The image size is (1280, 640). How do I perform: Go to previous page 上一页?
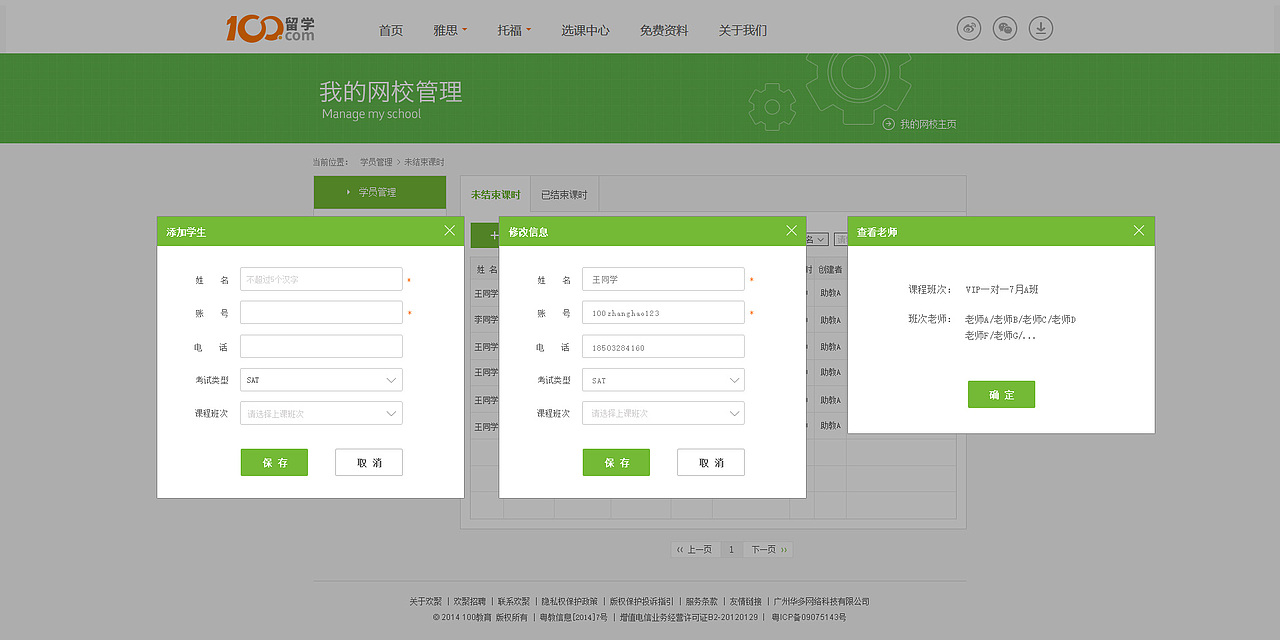pyautogui.click(x=694, y=549)
